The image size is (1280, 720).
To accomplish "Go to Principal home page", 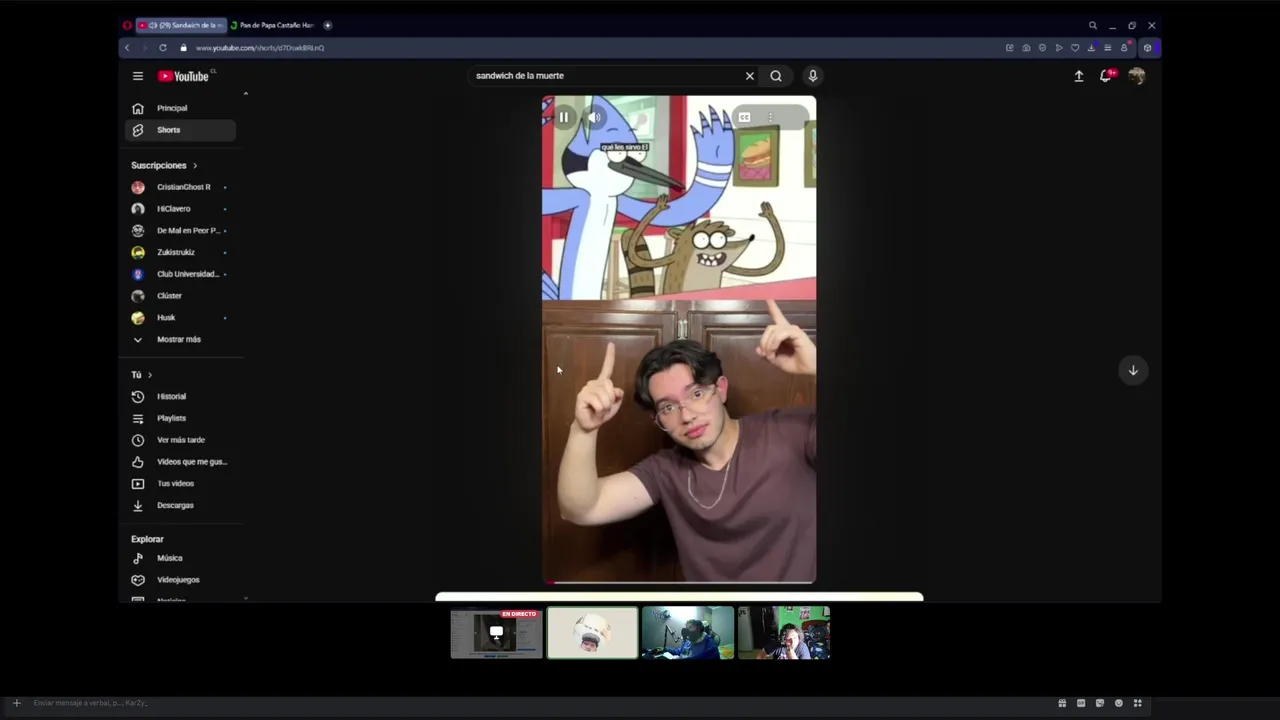I will [180, 108].
